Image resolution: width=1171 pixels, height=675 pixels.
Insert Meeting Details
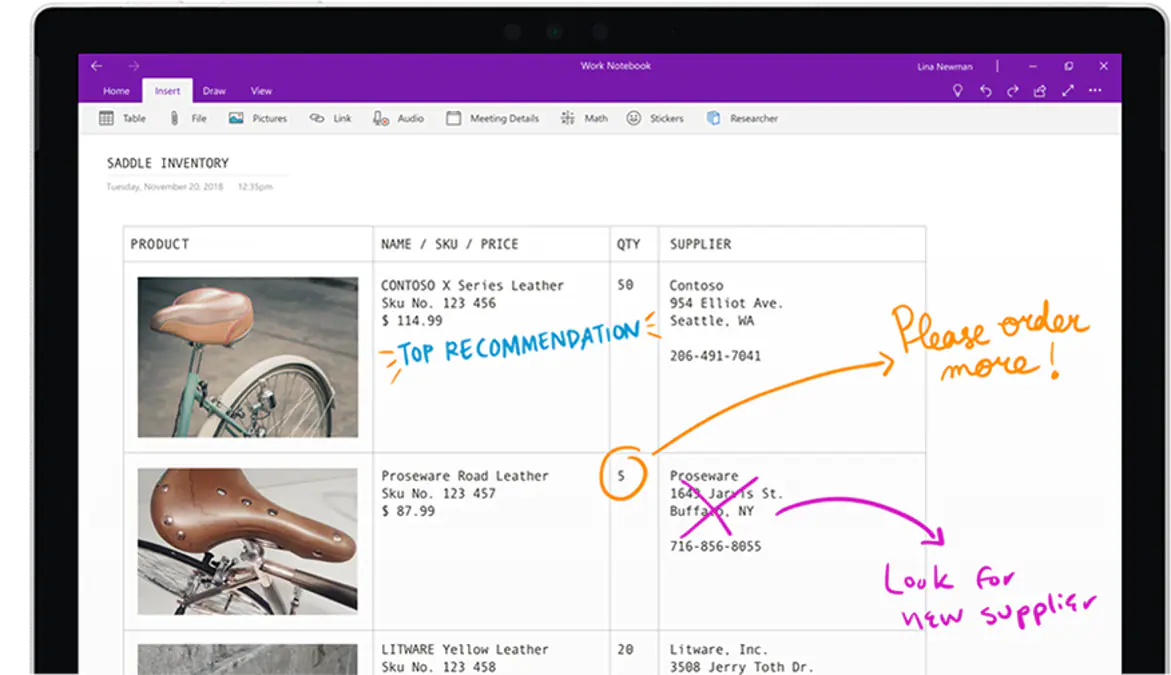pos(492,117)
